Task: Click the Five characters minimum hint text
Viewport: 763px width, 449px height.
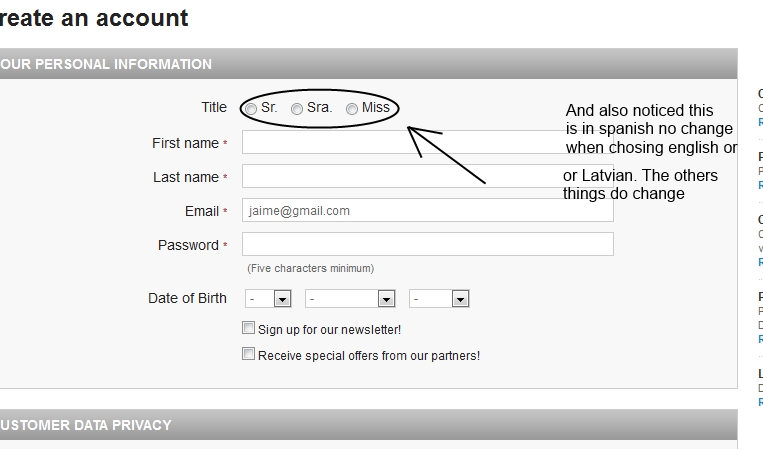Action: pos(310,268)
